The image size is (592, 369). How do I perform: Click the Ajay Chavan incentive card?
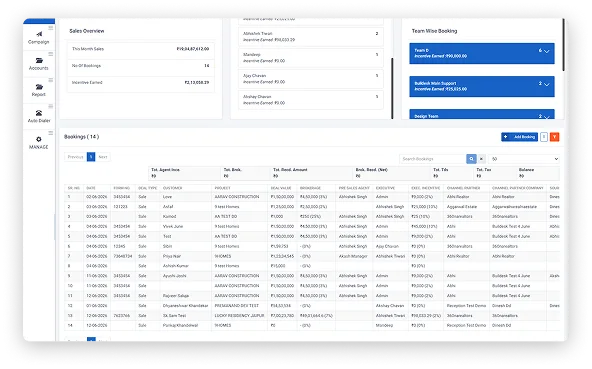pyautogui.click(x=311, y=79)
